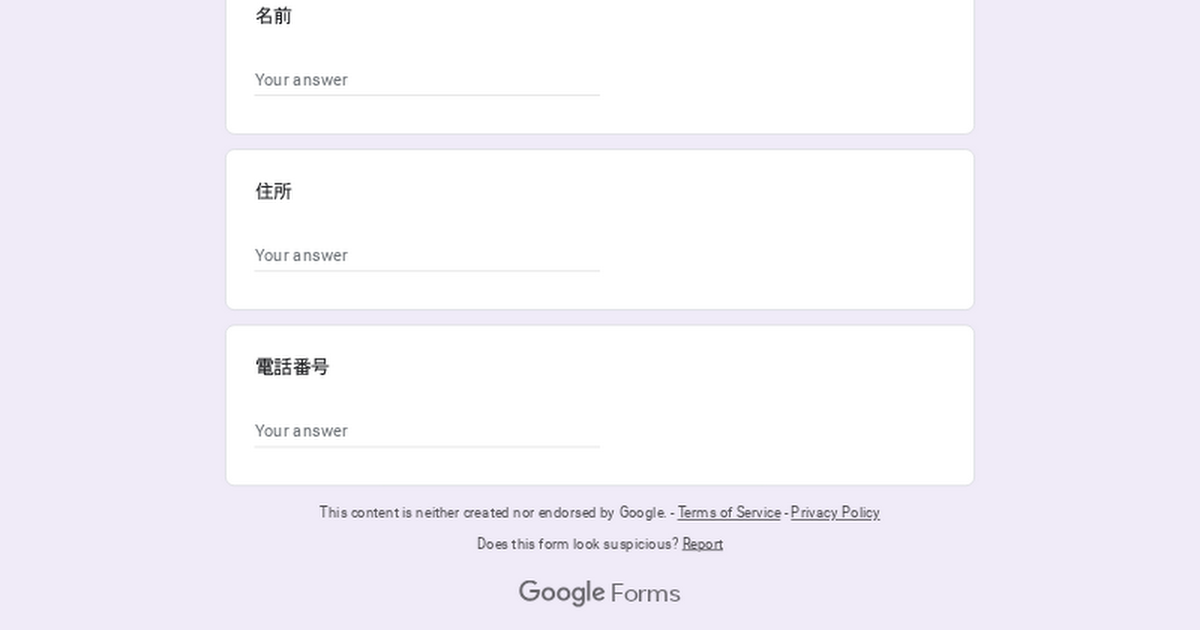The image size is (1200, 630).
Task: Click the underline beneath the 住所 answer field
Action: click(x=427, y=271)
